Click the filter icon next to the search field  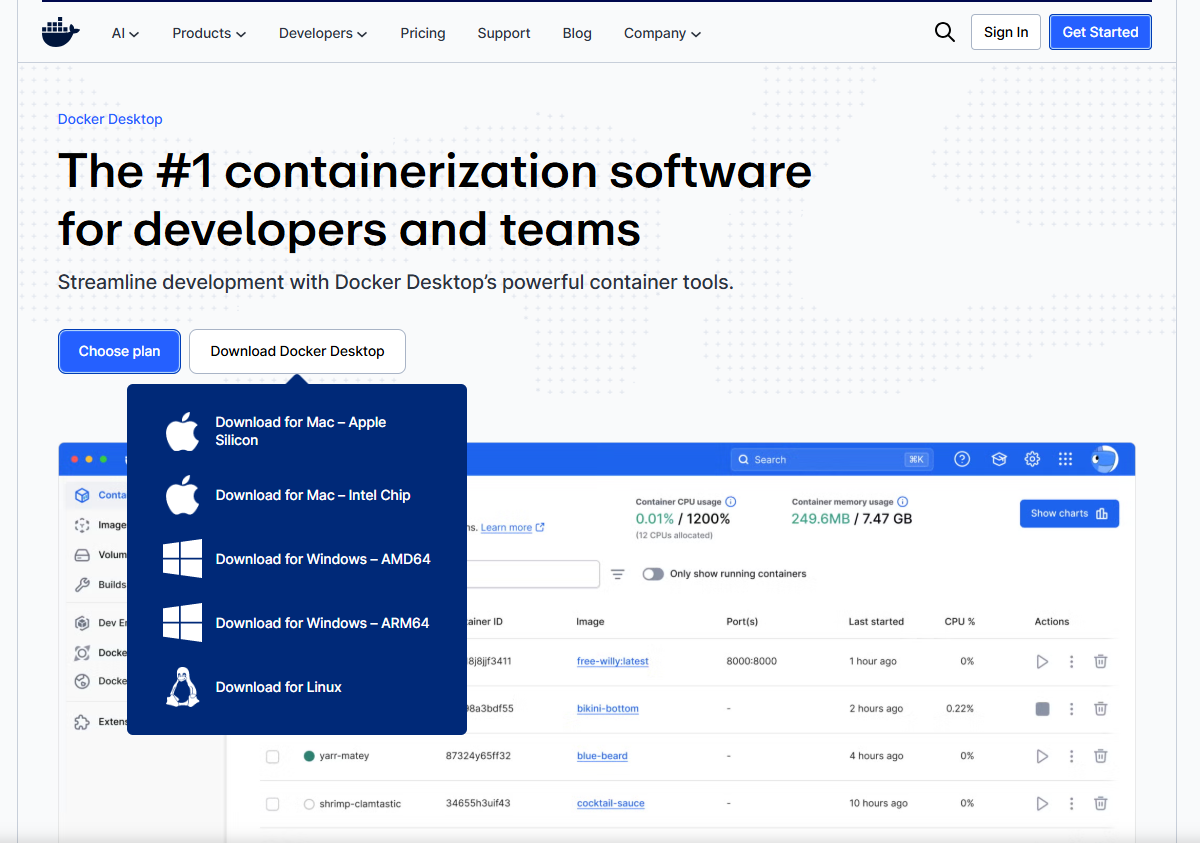618,574
